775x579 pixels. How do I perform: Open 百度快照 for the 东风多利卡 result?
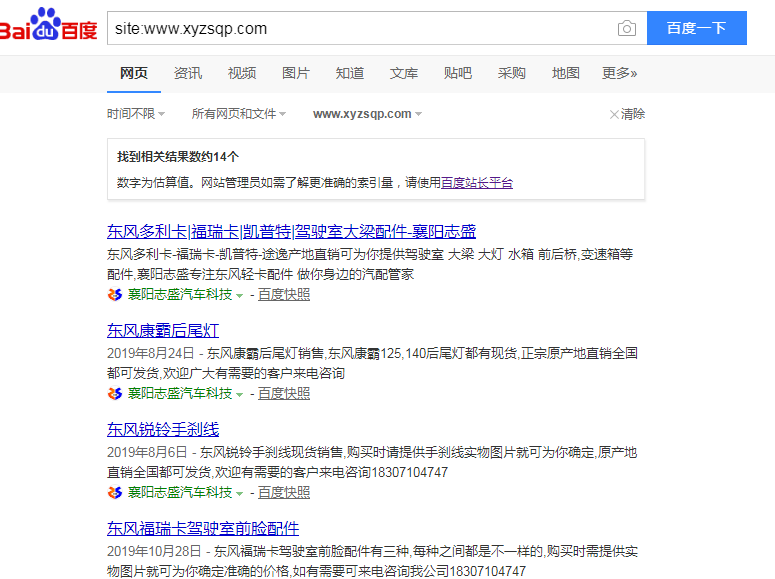pos(284,295)
